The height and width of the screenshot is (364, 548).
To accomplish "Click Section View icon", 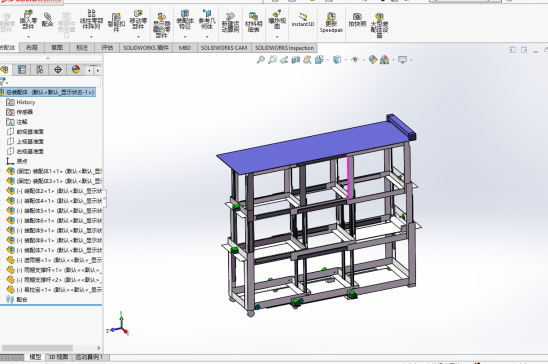I will coord(296,60).
